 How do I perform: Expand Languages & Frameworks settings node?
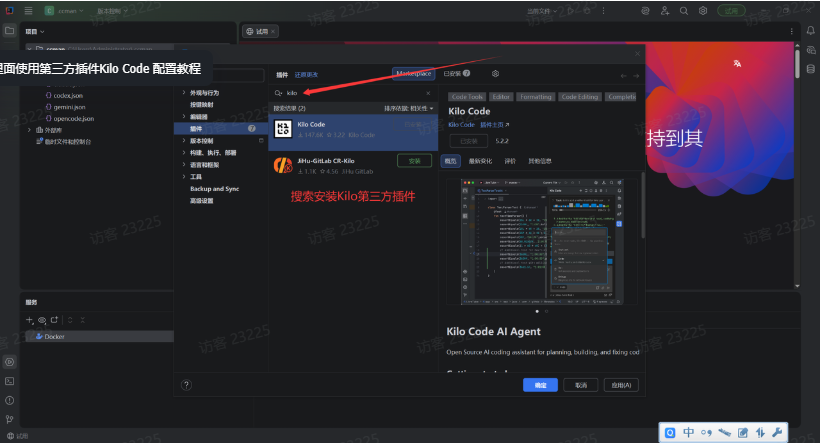coord(184,165)
